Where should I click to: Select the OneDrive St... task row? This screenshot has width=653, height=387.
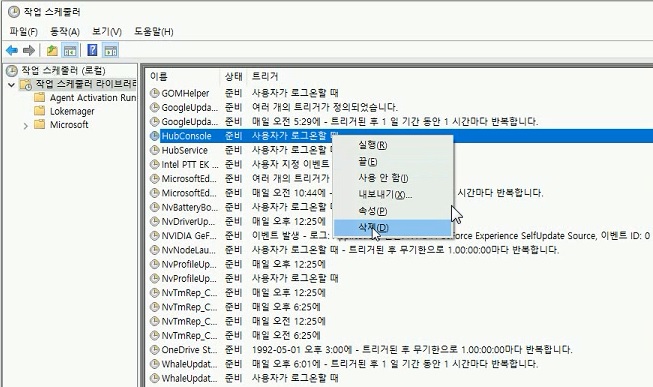tap(400, 350)
